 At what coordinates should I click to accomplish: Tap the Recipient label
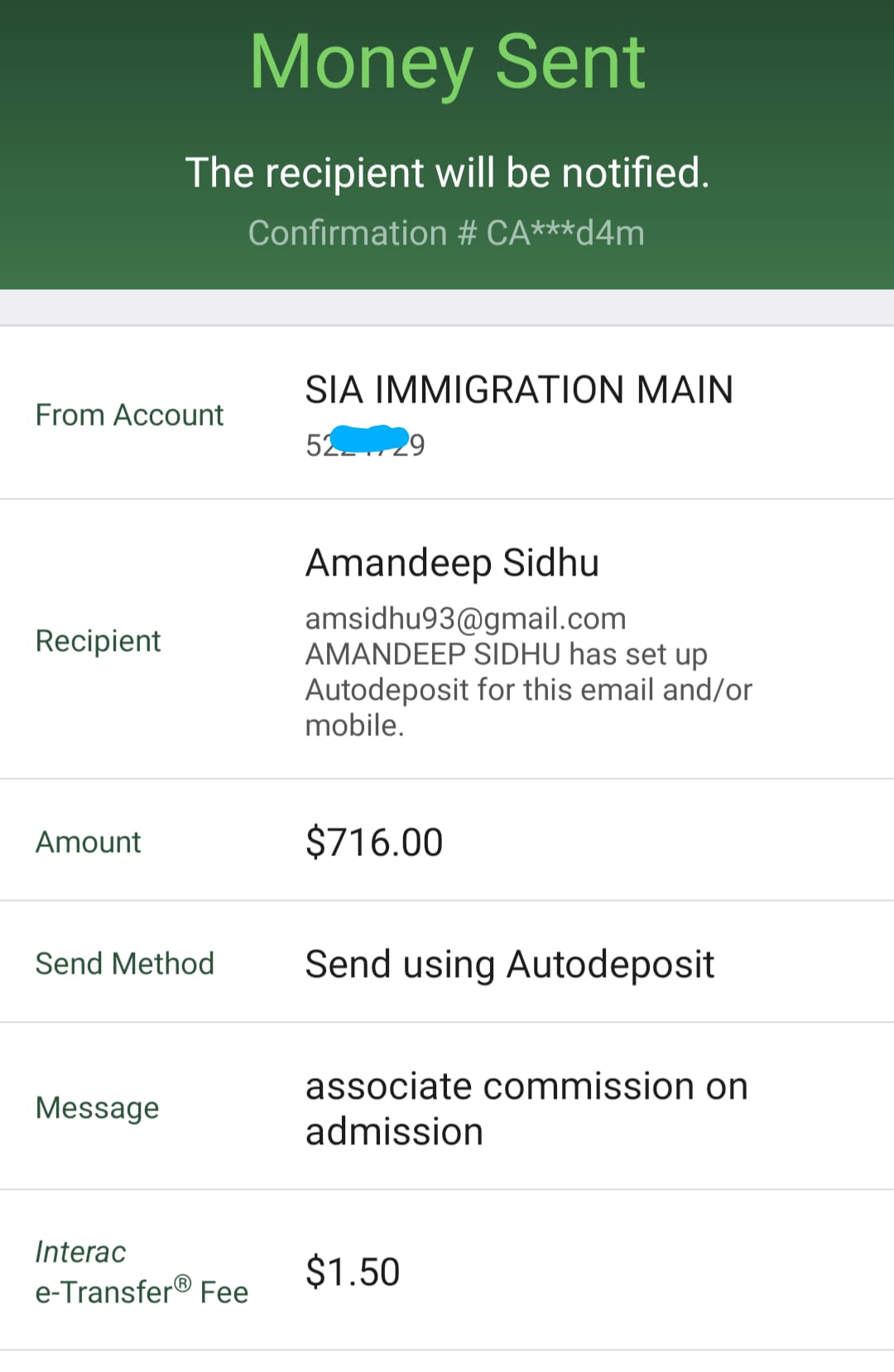pyautogui.click(x=98, y=641)
